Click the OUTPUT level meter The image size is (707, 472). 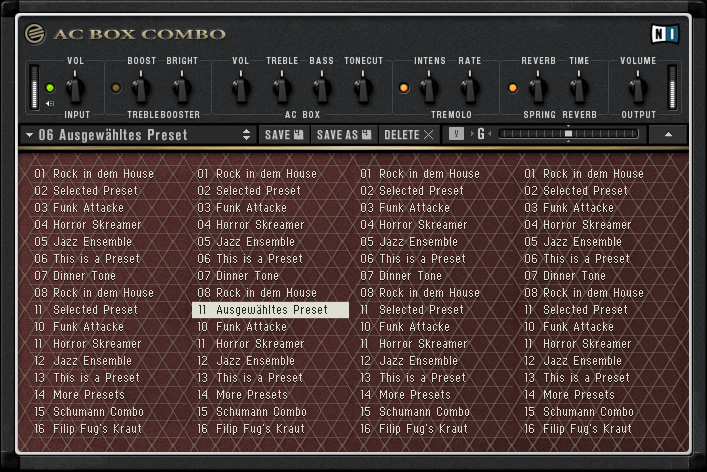click(672, 87)
